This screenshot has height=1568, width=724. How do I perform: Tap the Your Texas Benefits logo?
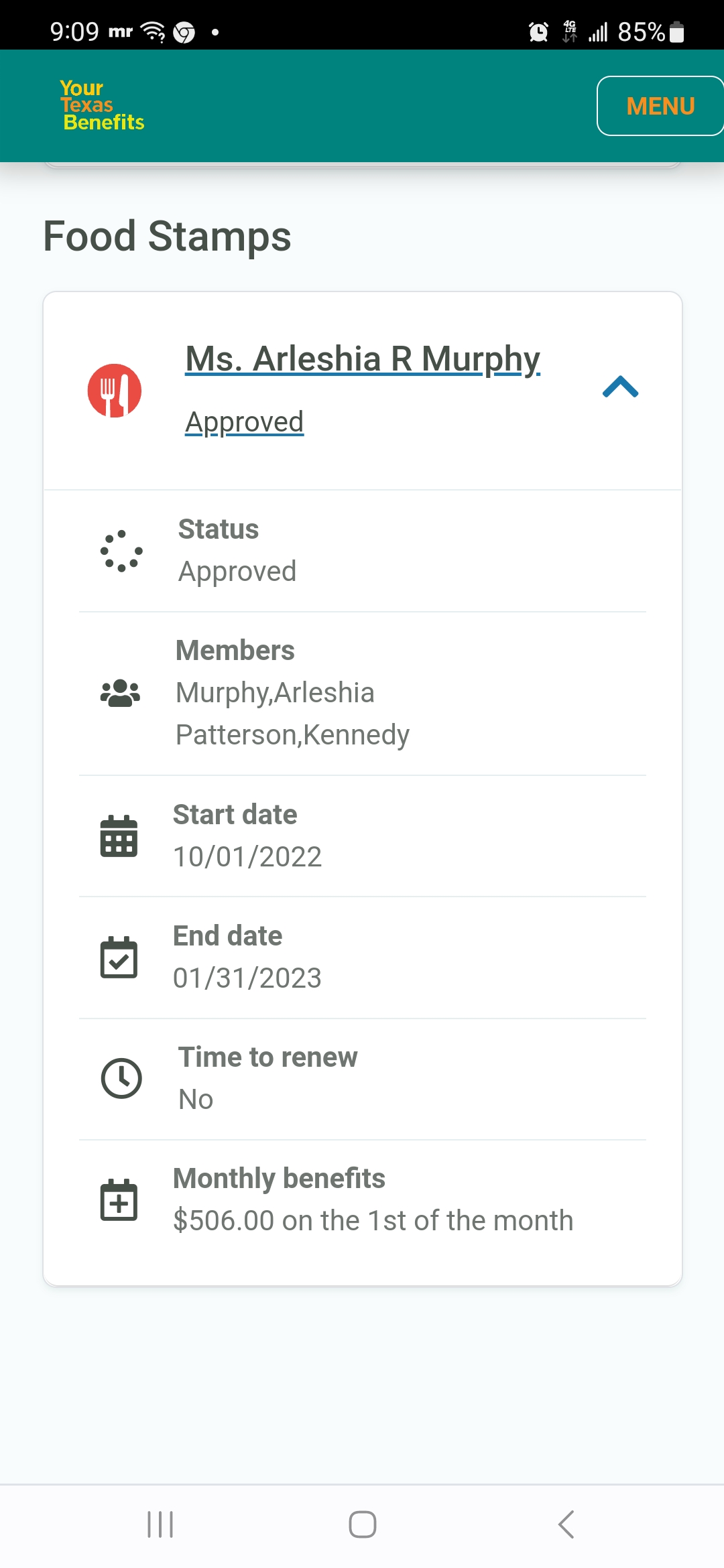click(x=102, y=105)
